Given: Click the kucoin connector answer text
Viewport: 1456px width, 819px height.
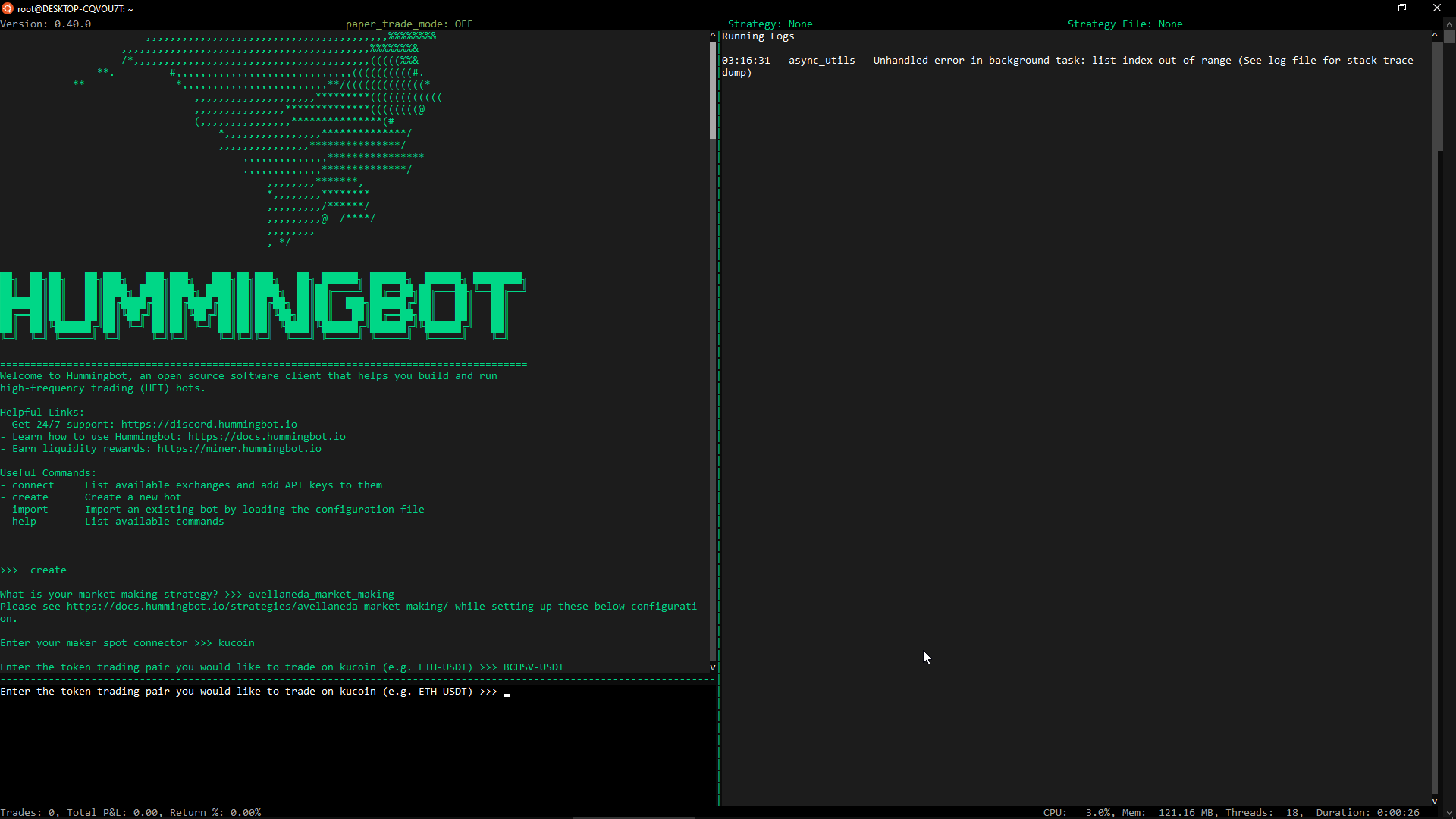Looking at the screenshot, I should pos(236,642).
